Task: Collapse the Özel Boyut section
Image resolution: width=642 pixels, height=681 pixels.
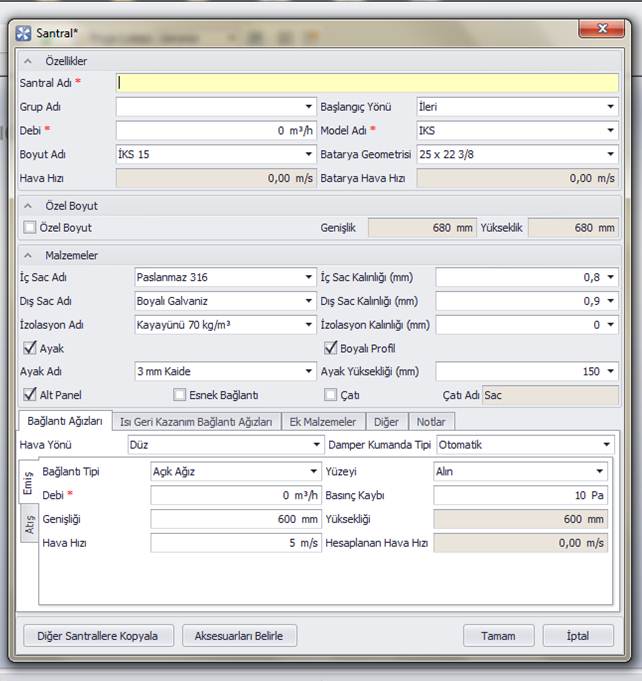Action: (28, 206)
